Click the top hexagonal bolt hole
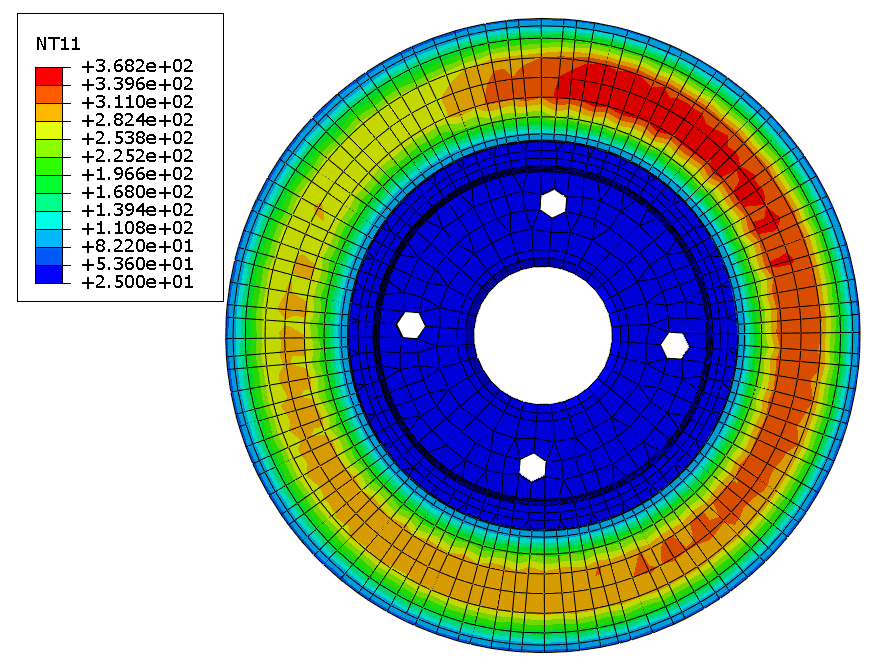Screen dimensions: 882x665 tap(553, 203)
